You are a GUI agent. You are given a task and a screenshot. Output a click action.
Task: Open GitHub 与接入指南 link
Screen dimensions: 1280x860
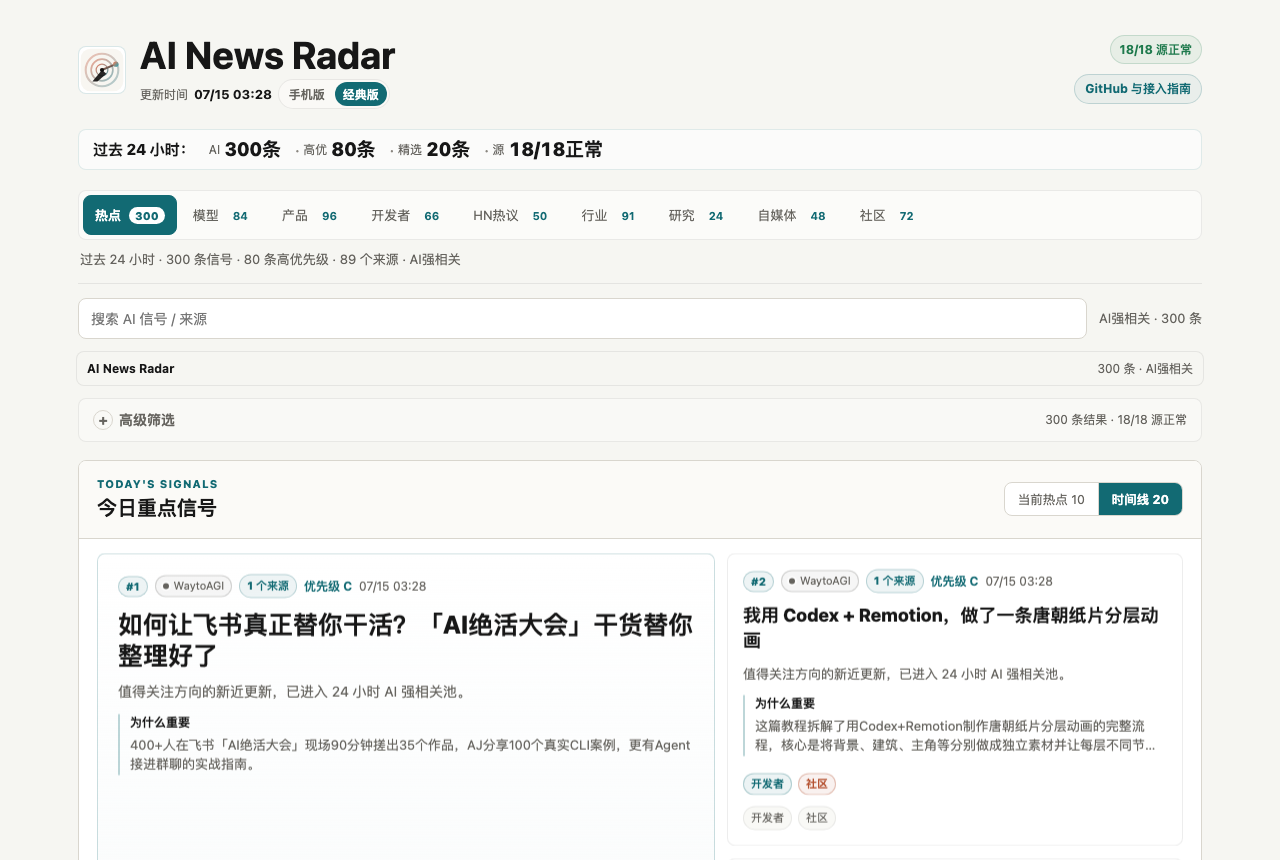[1138, 89]
